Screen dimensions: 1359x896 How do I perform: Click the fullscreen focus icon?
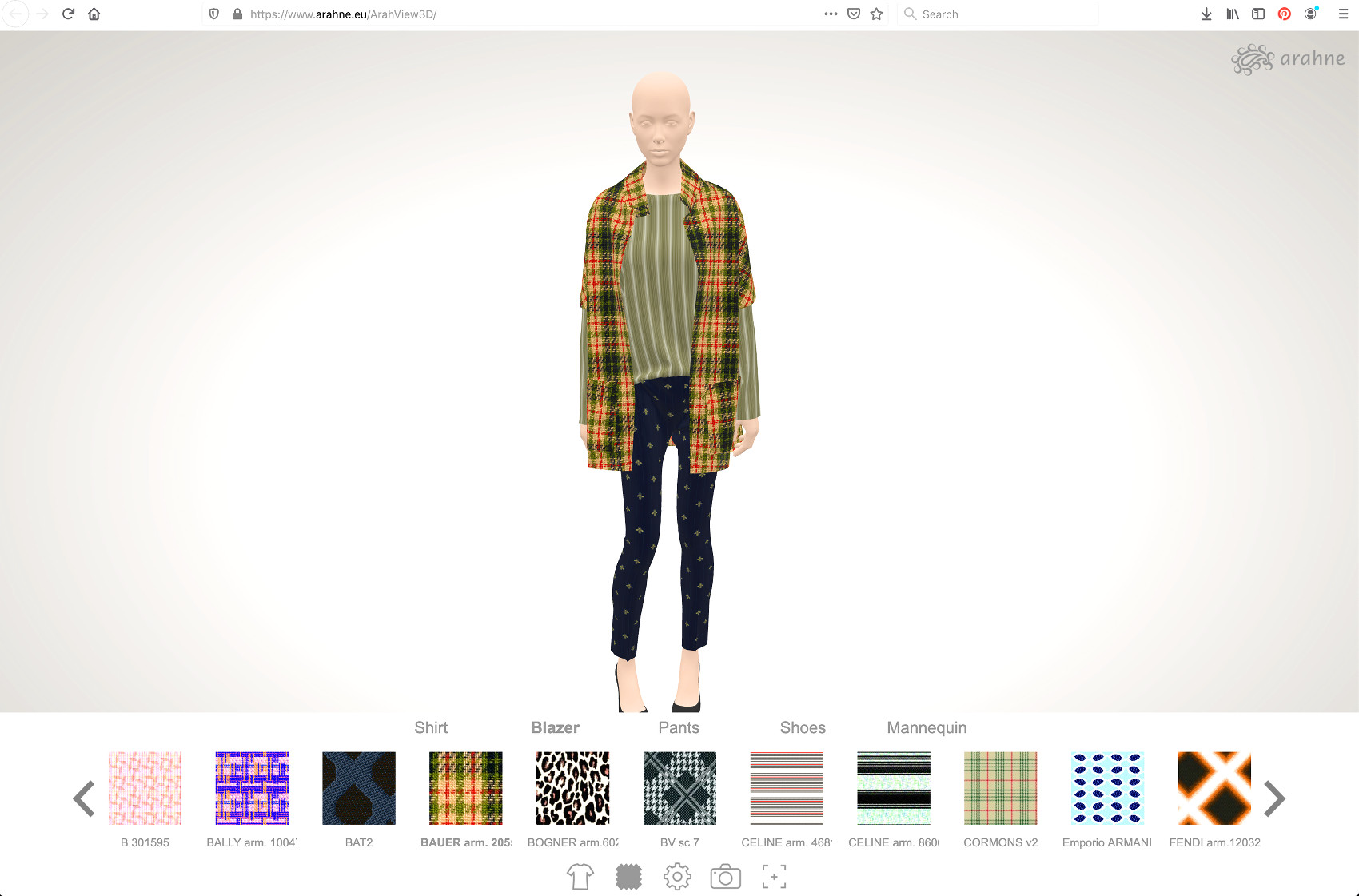point(774,877)
